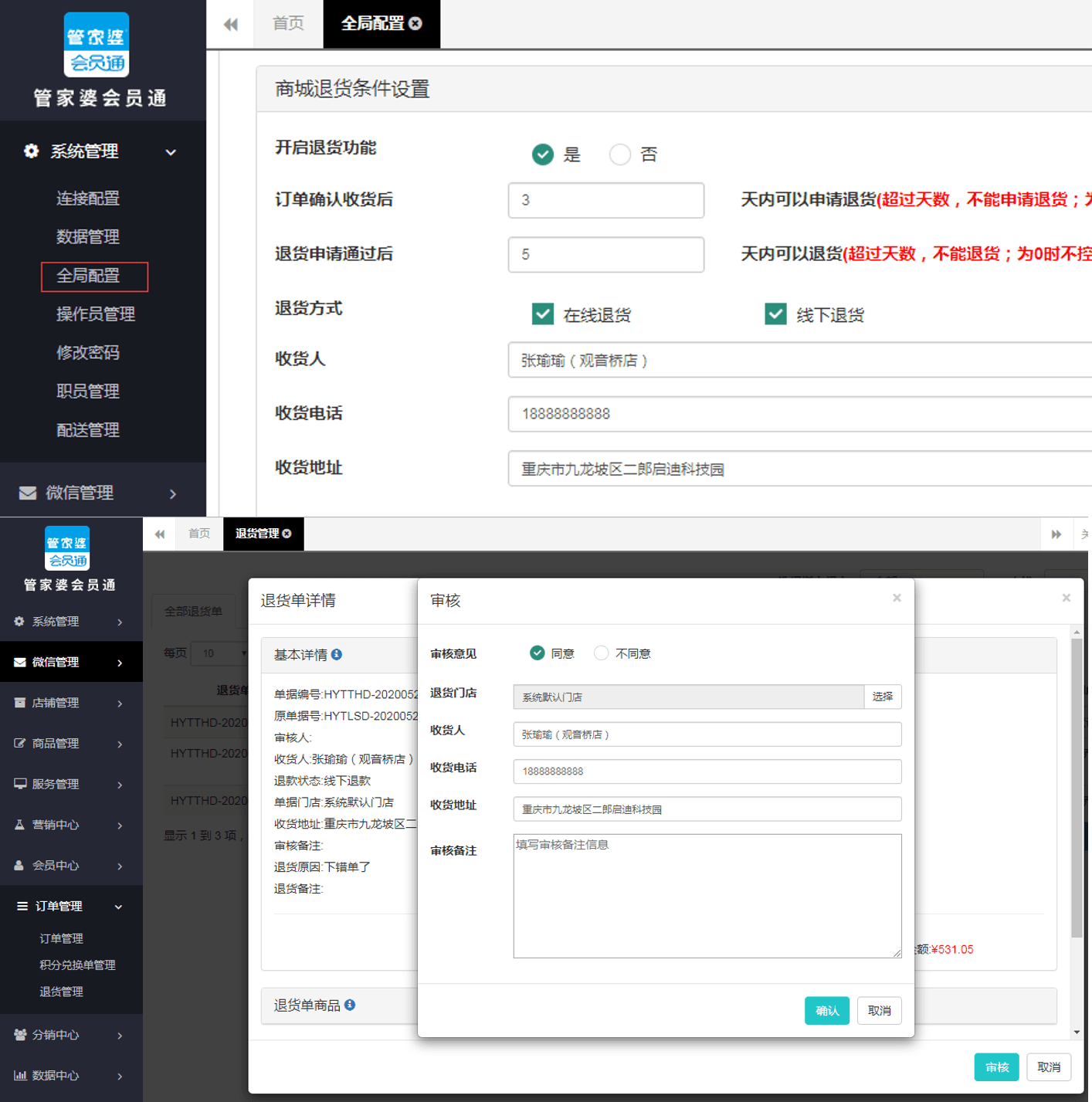Click 取消 in the 审核 dialog
Viewport: 1092px width, 1102px height.
[x=879, y=1010]
